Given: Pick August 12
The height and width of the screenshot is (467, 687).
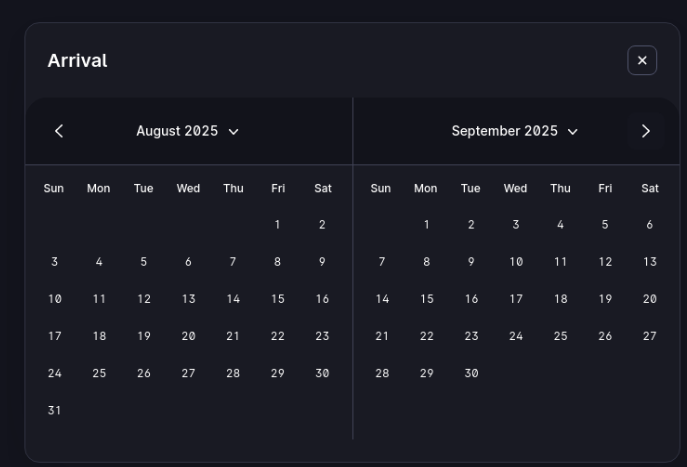Looking at the screenshot, I should pyautogui.click(x=144, y=299).
